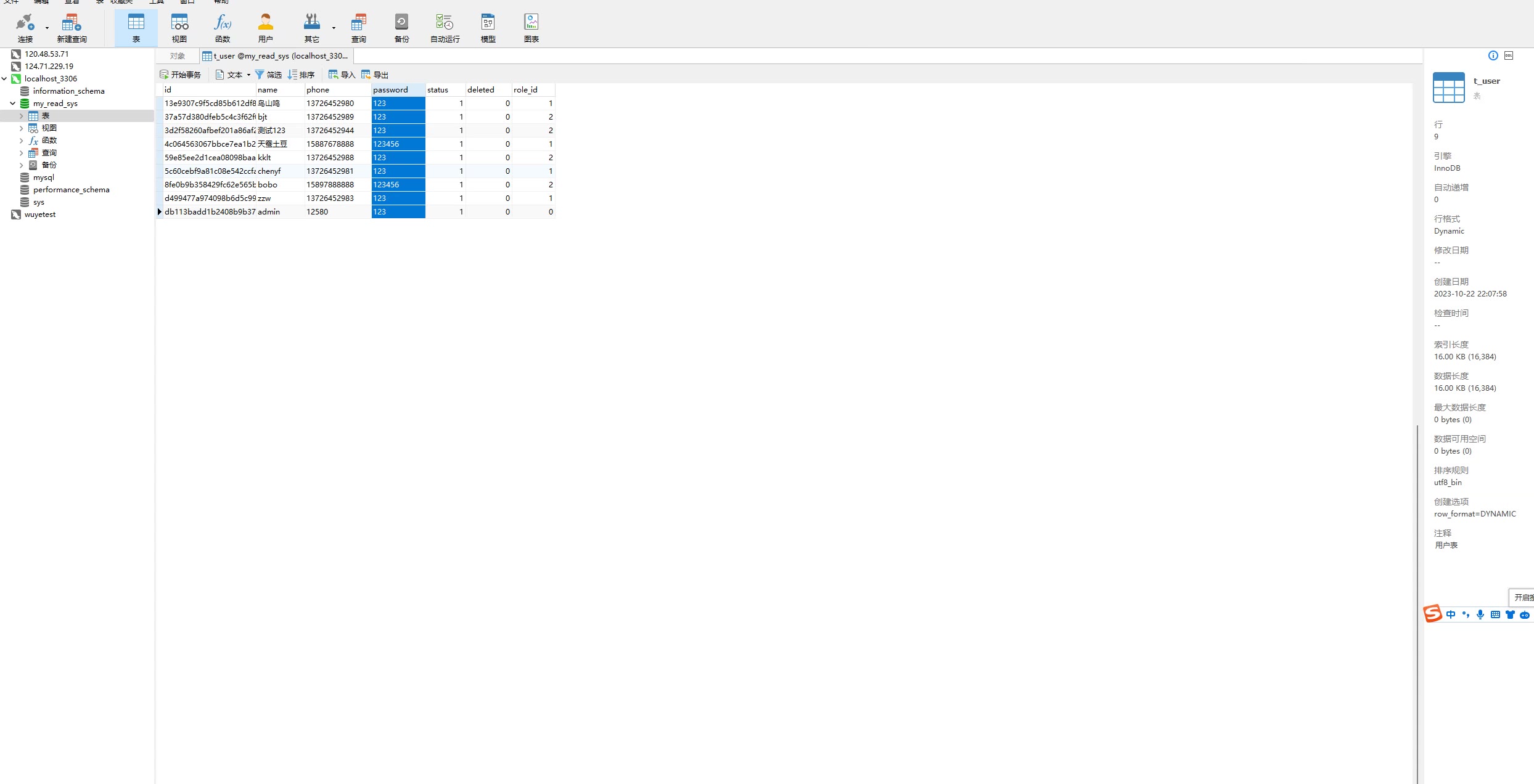Open the 新建查询 (New Query) tool
This screenshot has width=1534, height=784.
point(72,28)
